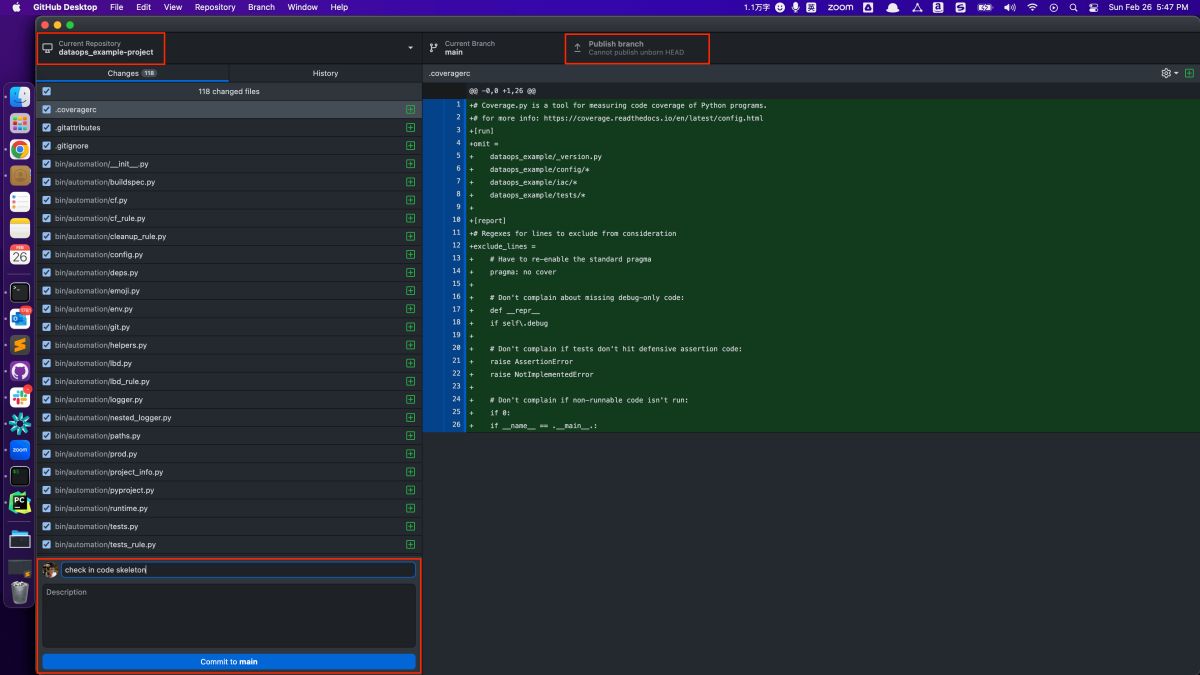Select file bin/automation/runtime.py
Image resolution: width=1200 pixels, height=675 pixels.
point(228,508)
